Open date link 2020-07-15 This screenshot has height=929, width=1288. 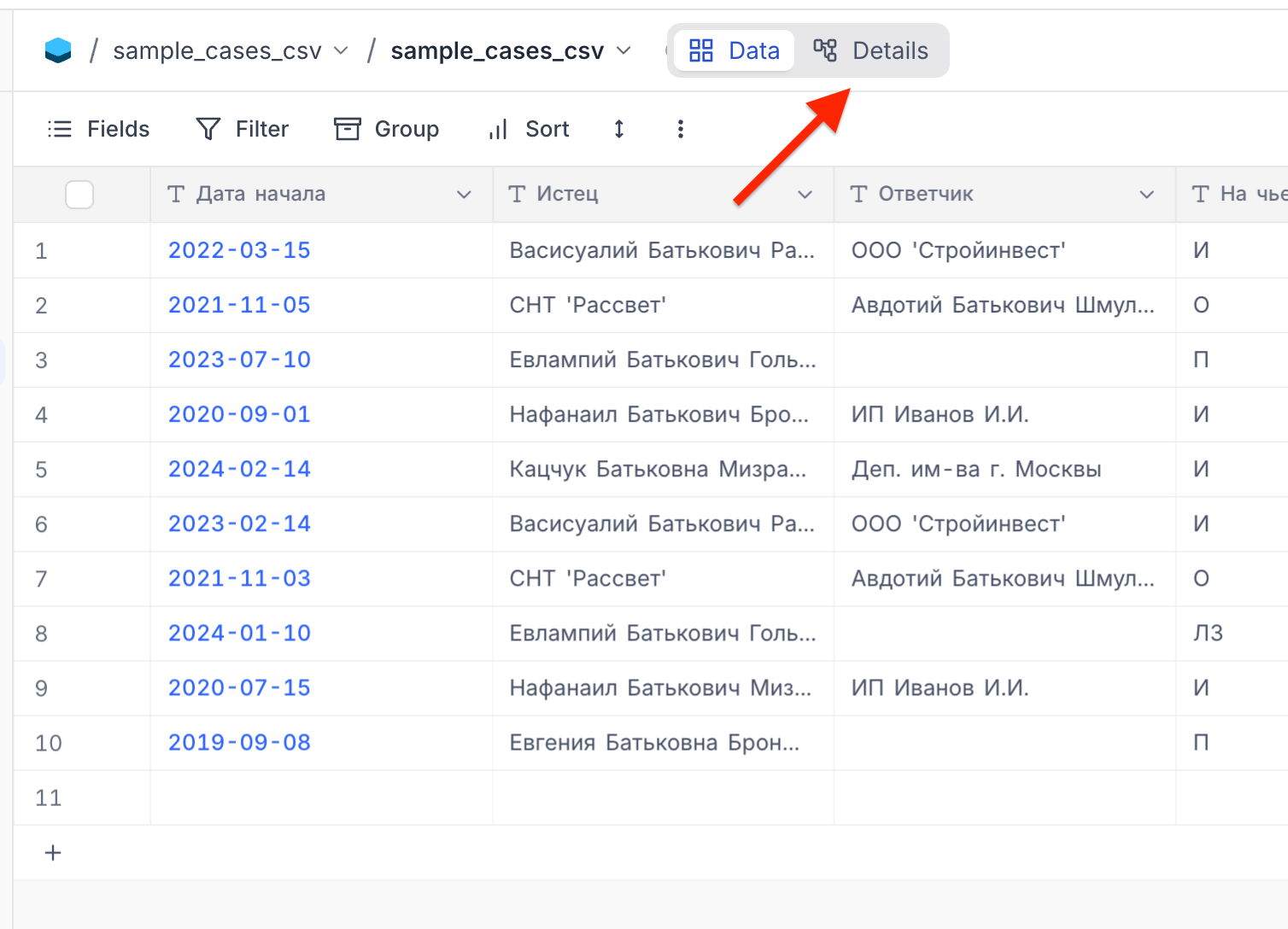[239, 687]
